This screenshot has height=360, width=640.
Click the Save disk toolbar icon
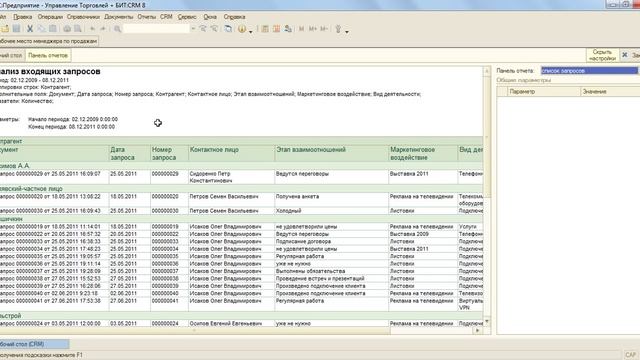tap(16, 29)
